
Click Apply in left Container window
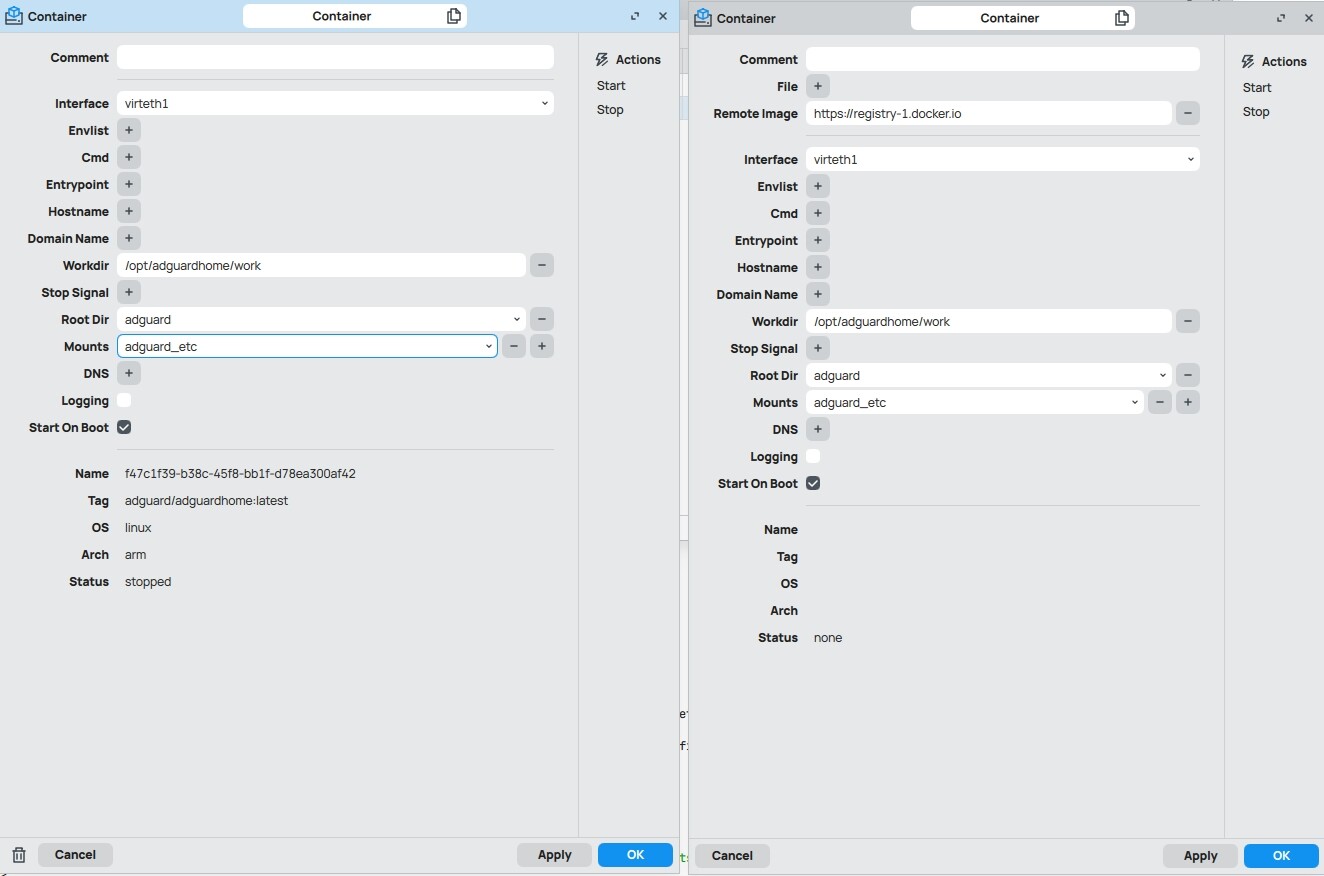coord(555,855)
